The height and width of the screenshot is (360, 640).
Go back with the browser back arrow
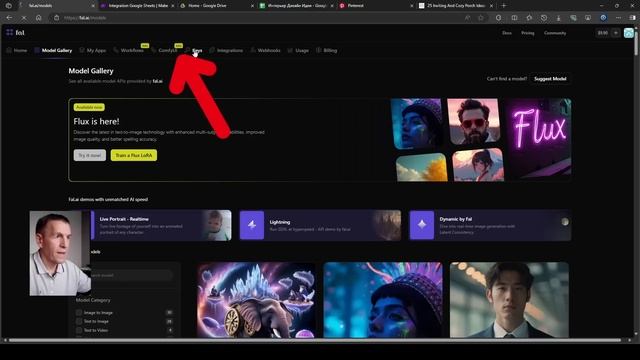tap(9, 18)
